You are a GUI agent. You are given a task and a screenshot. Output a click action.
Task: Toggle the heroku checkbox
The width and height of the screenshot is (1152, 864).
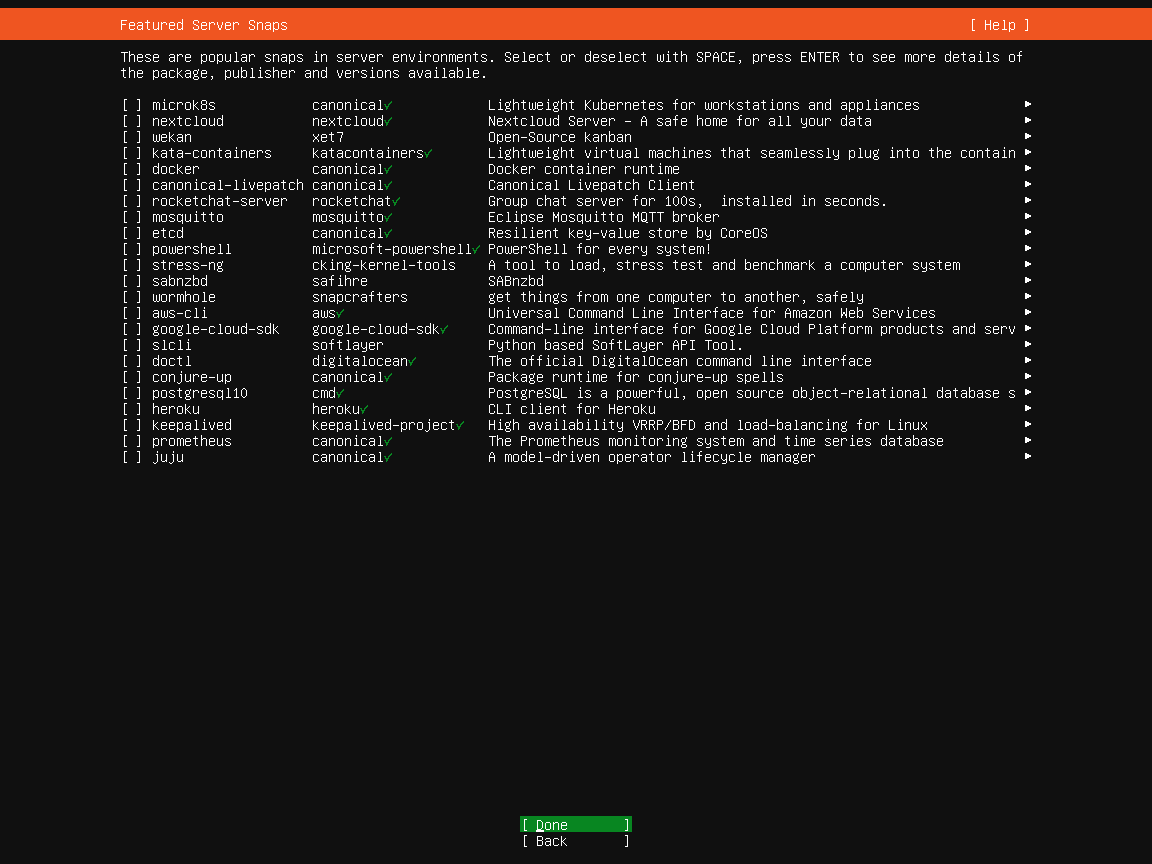click(x=132, y=409)
